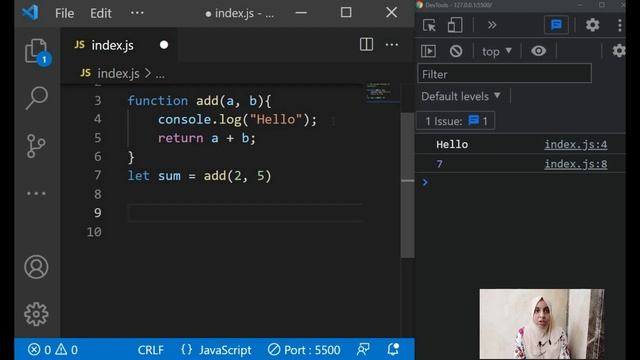Click the editor vertical scrollbar
Screen dimensions: 640x360
click(407, 184)
